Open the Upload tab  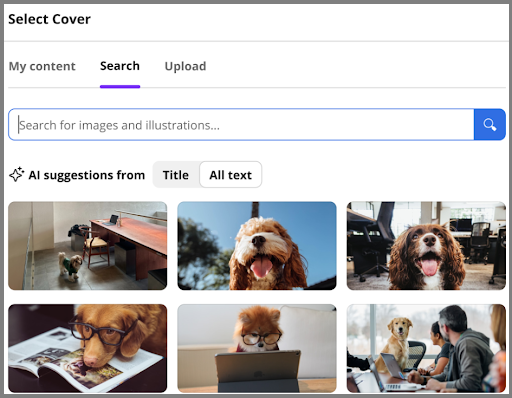point(185,66)
